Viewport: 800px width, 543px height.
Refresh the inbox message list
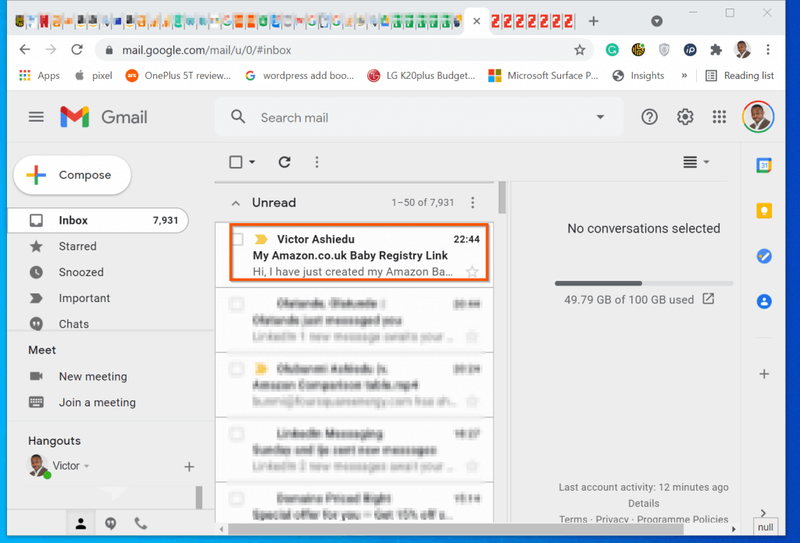(x=284, y=162)
